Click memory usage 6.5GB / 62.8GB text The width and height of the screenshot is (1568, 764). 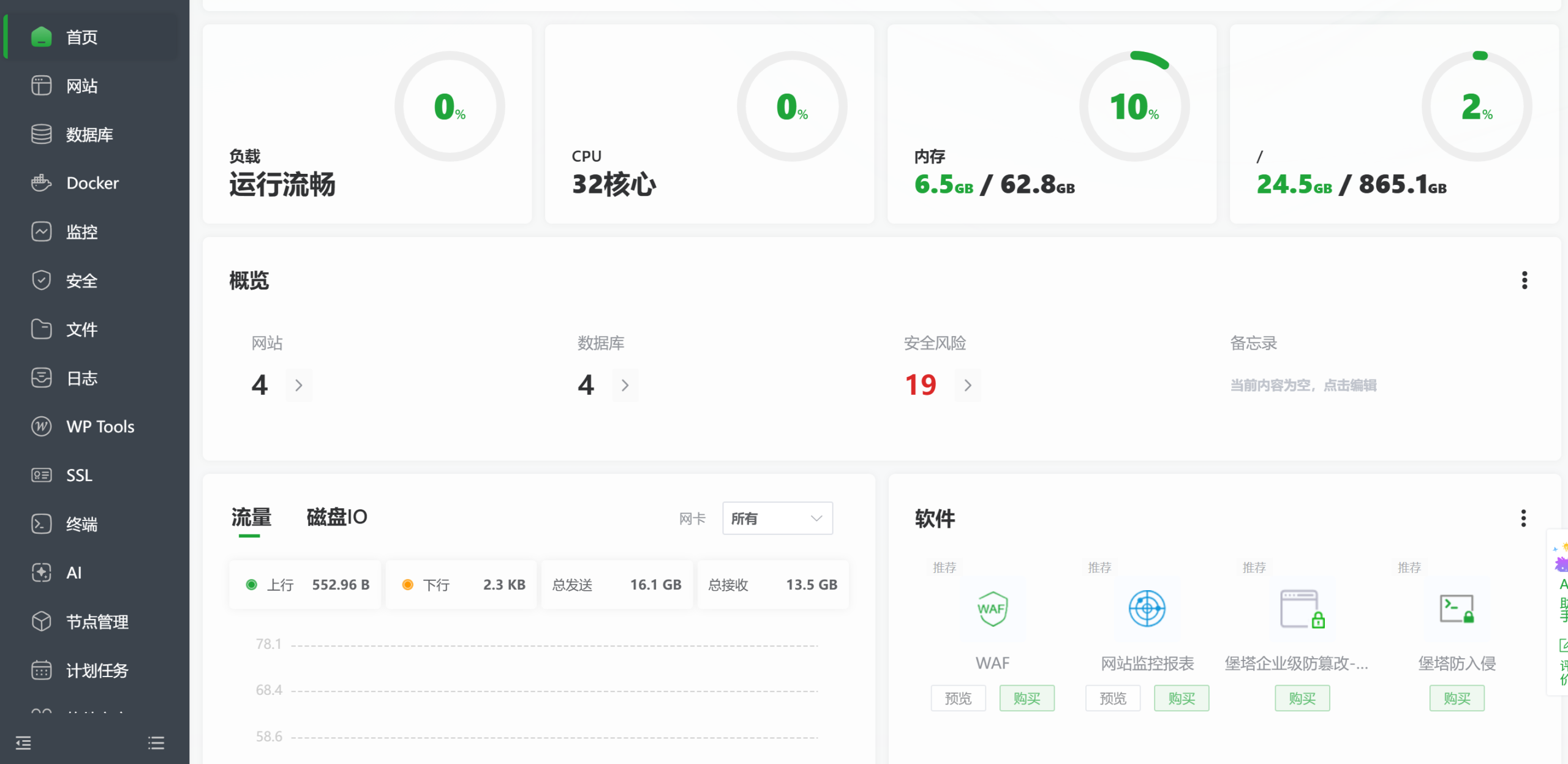995,184
